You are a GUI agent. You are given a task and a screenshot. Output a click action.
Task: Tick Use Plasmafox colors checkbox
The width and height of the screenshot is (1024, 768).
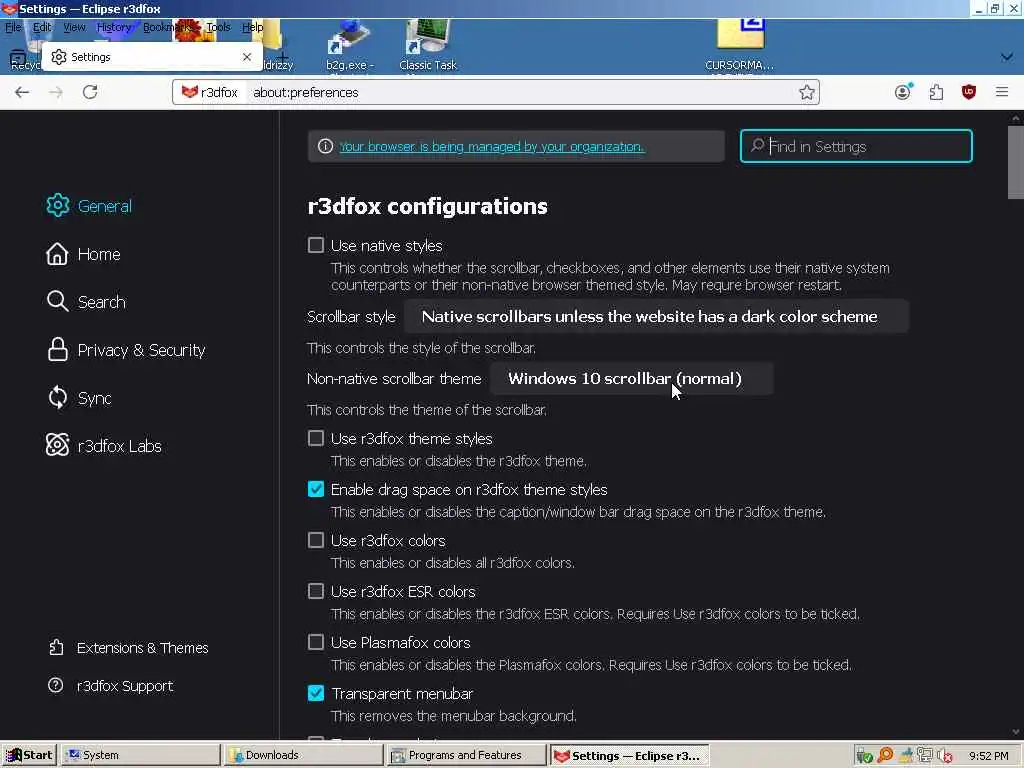coord(316,642)
